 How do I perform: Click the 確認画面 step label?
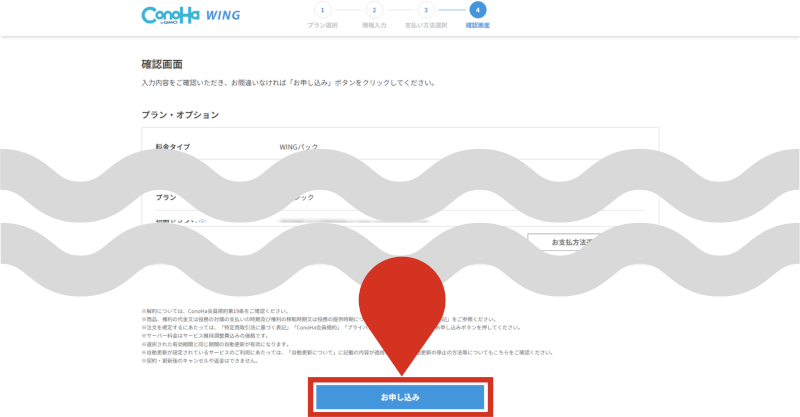tap(478, 24)
